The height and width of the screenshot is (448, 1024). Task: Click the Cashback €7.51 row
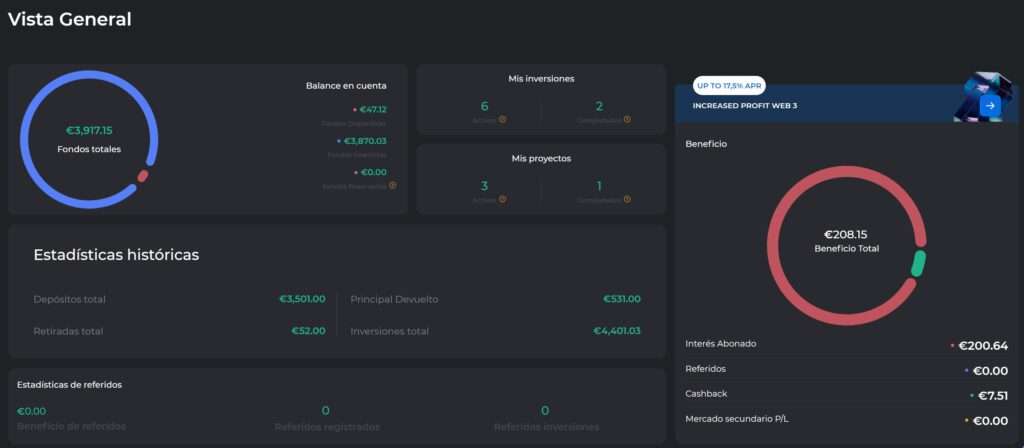tap(846, 395)
